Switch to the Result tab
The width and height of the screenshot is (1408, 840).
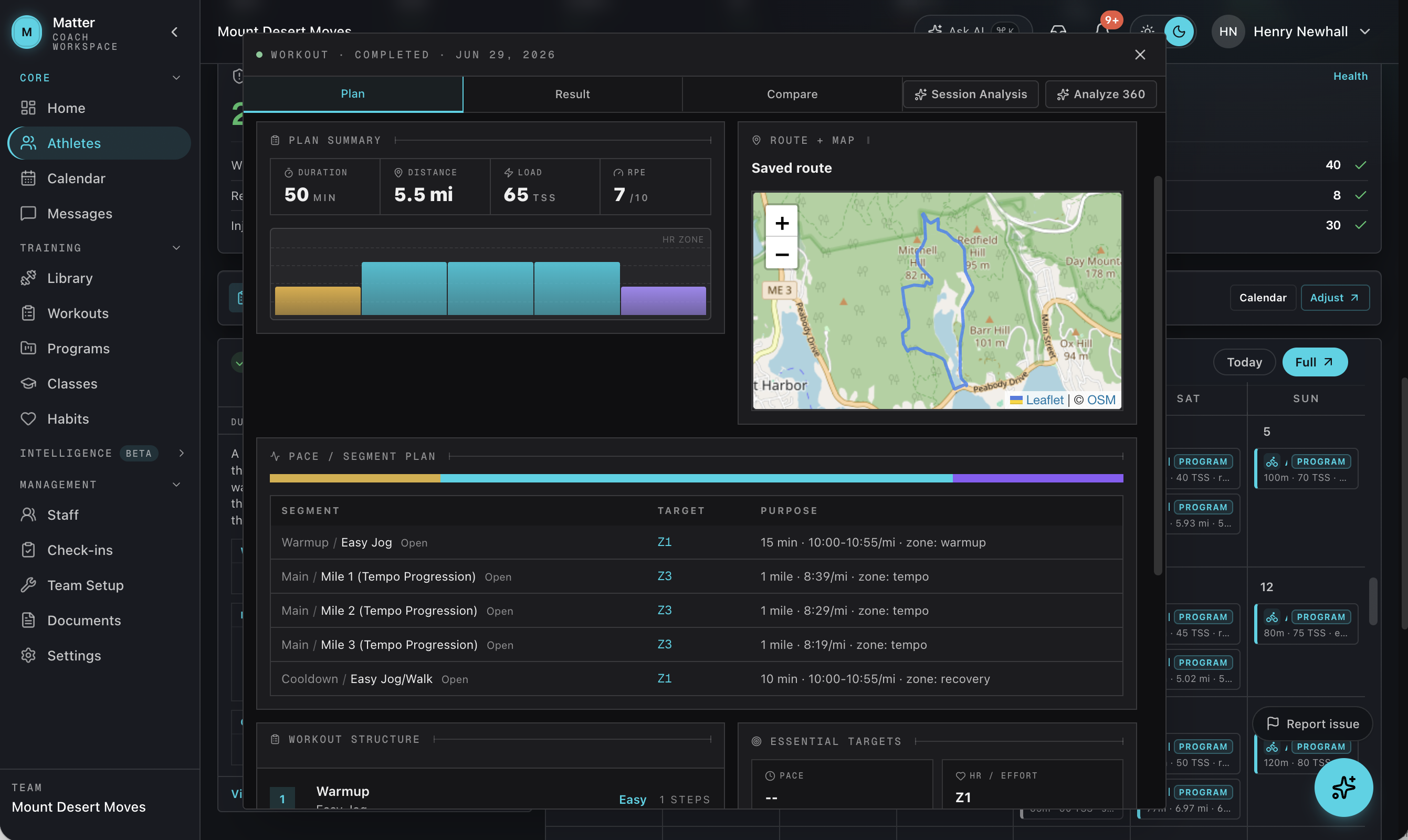[572, 94]
